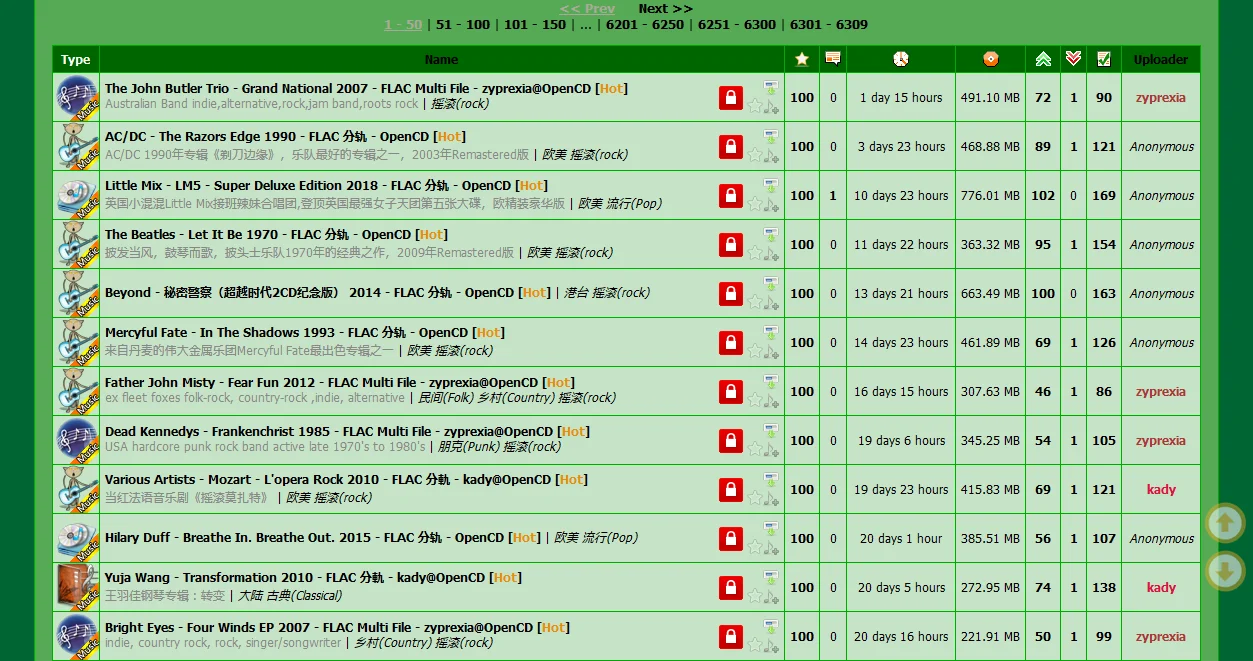Image resolution: width=1253 pixels, height=661 pixels.
Task: Download the John Butler Trio torrent file
Action: point(770,87)
